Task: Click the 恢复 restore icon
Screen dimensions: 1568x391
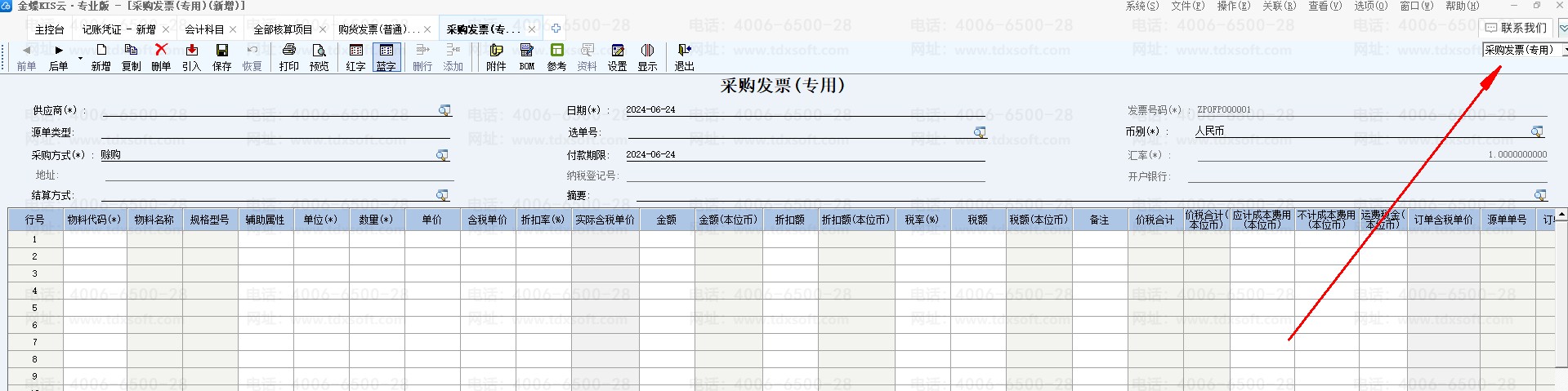Action: (x=252, y=58)
